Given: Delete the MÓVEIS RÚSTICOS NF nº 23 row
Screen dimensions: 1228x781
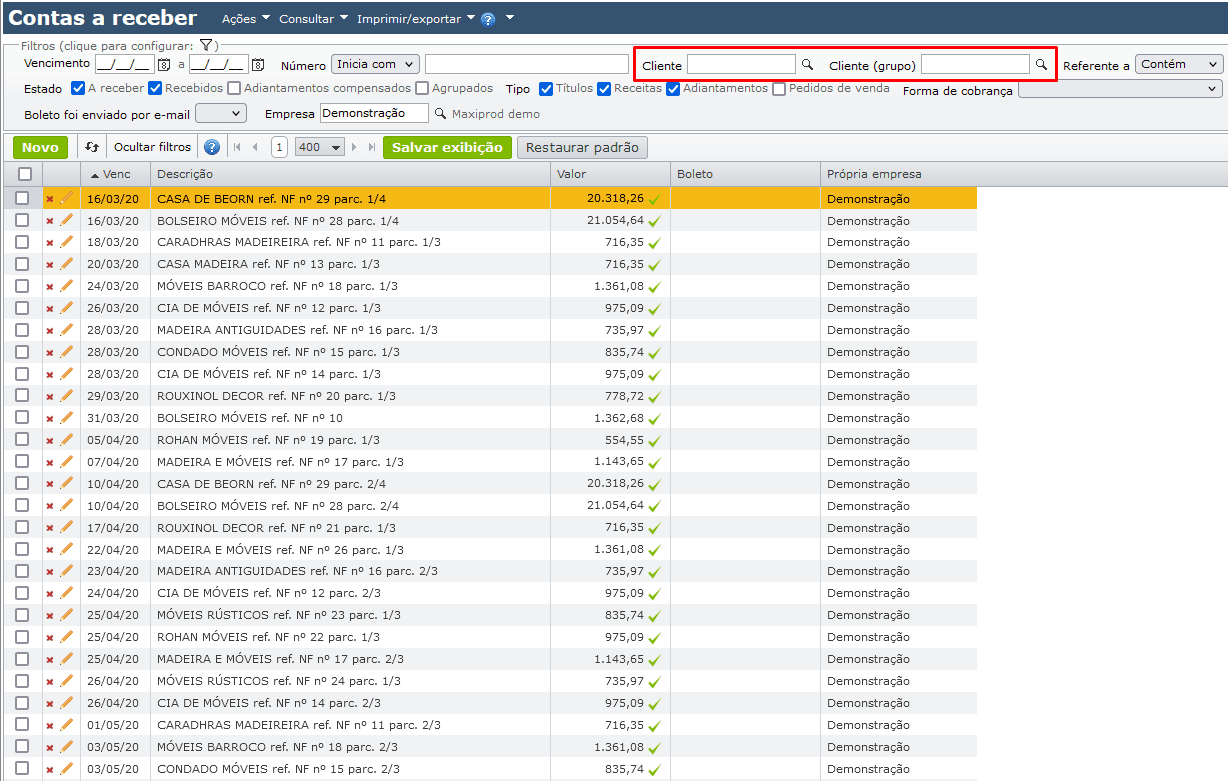Looking at the screenshot, I should pos(50,616).
